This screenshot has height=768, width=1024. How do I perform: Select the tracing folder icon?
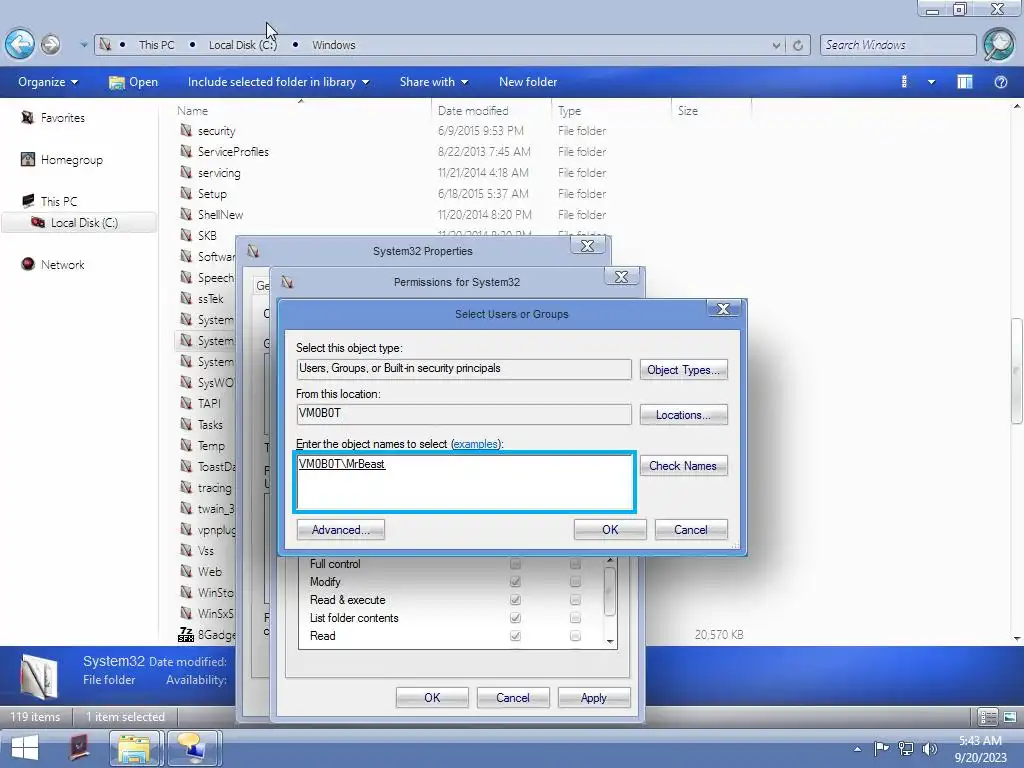point(186,487)
